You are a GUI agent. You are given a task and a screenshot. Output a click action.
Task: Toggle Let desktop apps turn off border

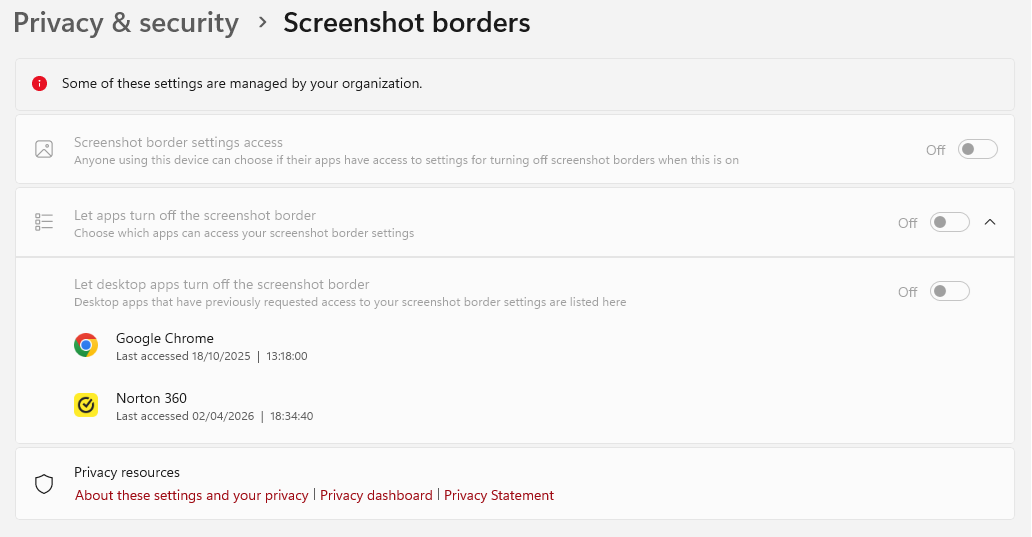(949, 292)
